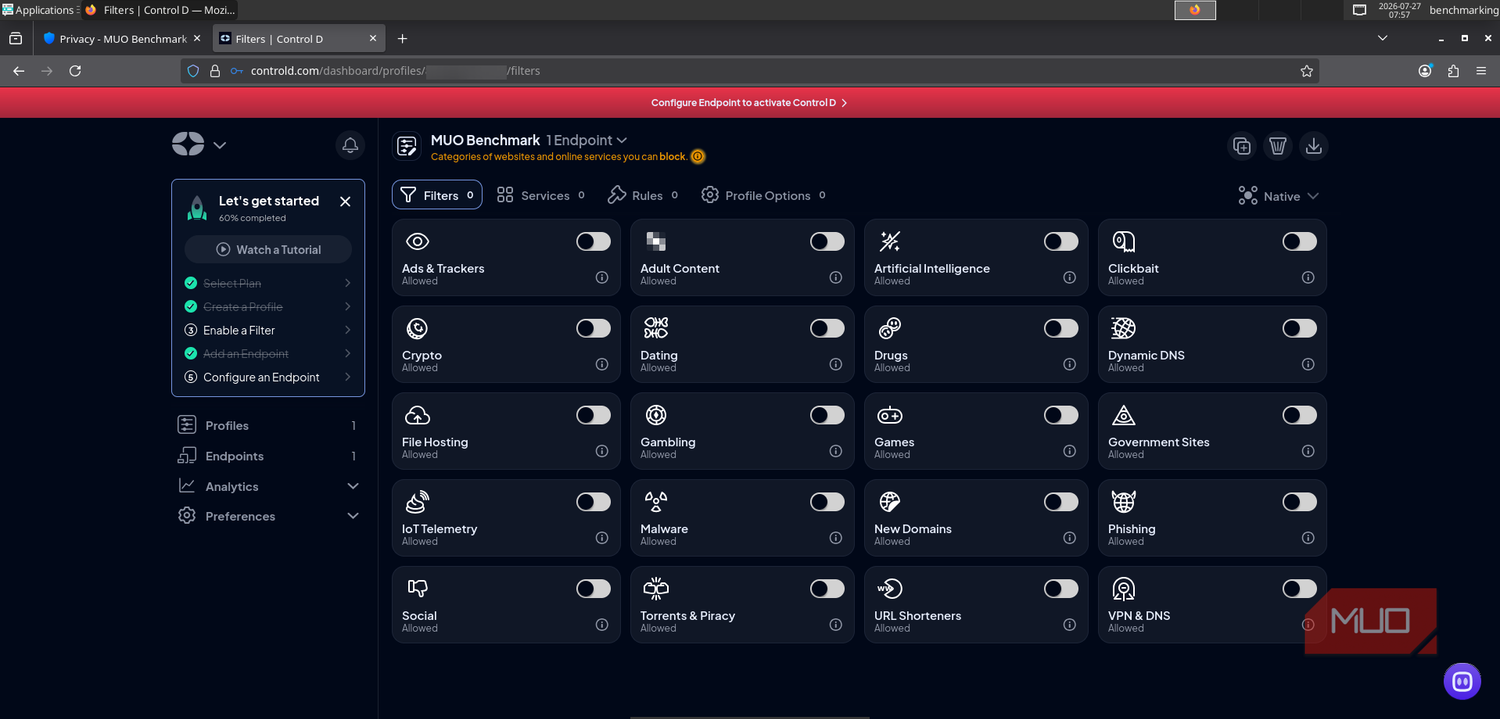
Task: Switch to the Privacy - MUO Benchmark browser tab
Action: (120, 39)
